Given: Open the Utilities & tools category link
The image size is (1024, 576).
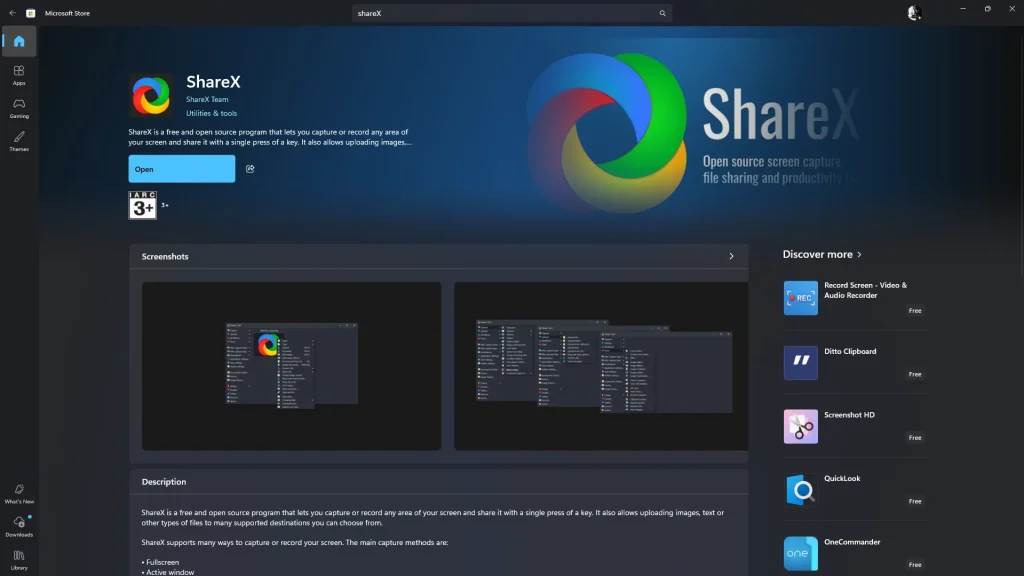Looking at the screenshot, I should tap(212, 113).
